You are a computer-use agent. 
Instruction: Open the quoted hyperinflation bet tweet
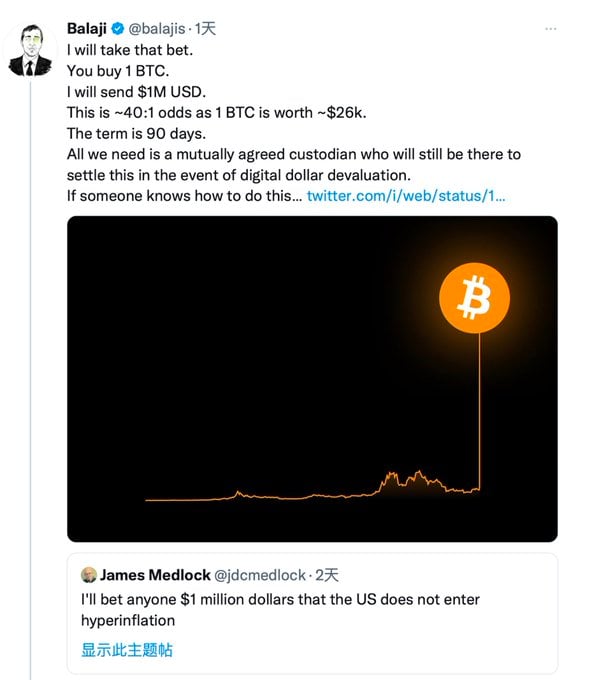point(312,613)
